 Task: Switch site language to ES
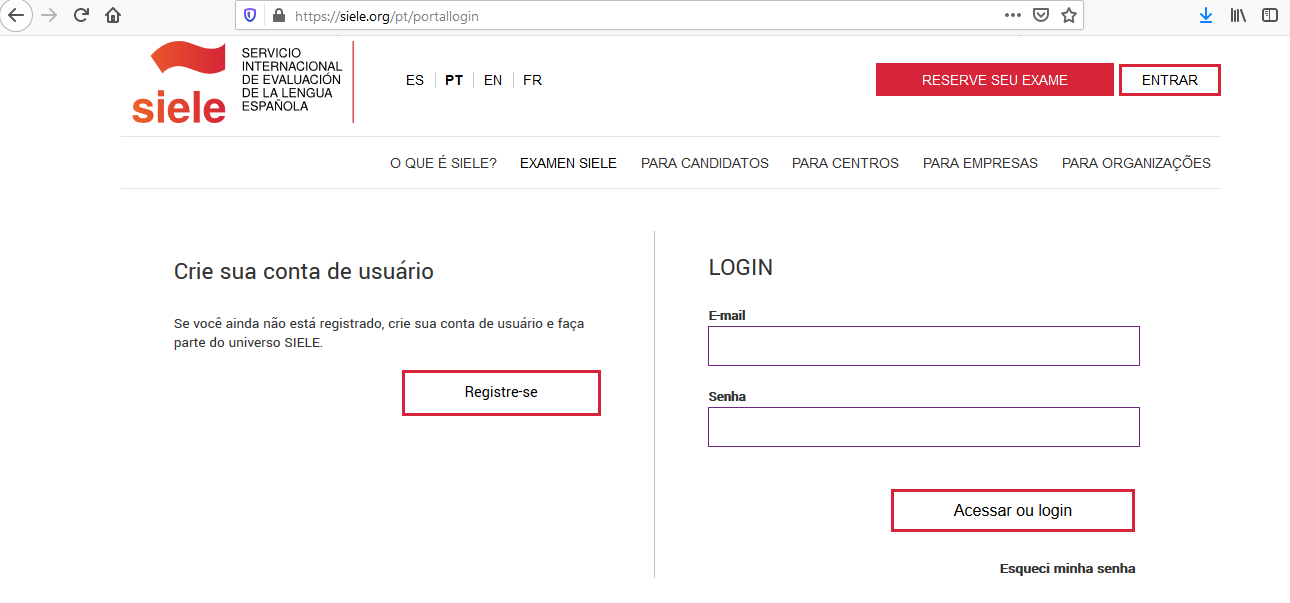point(415,80)
